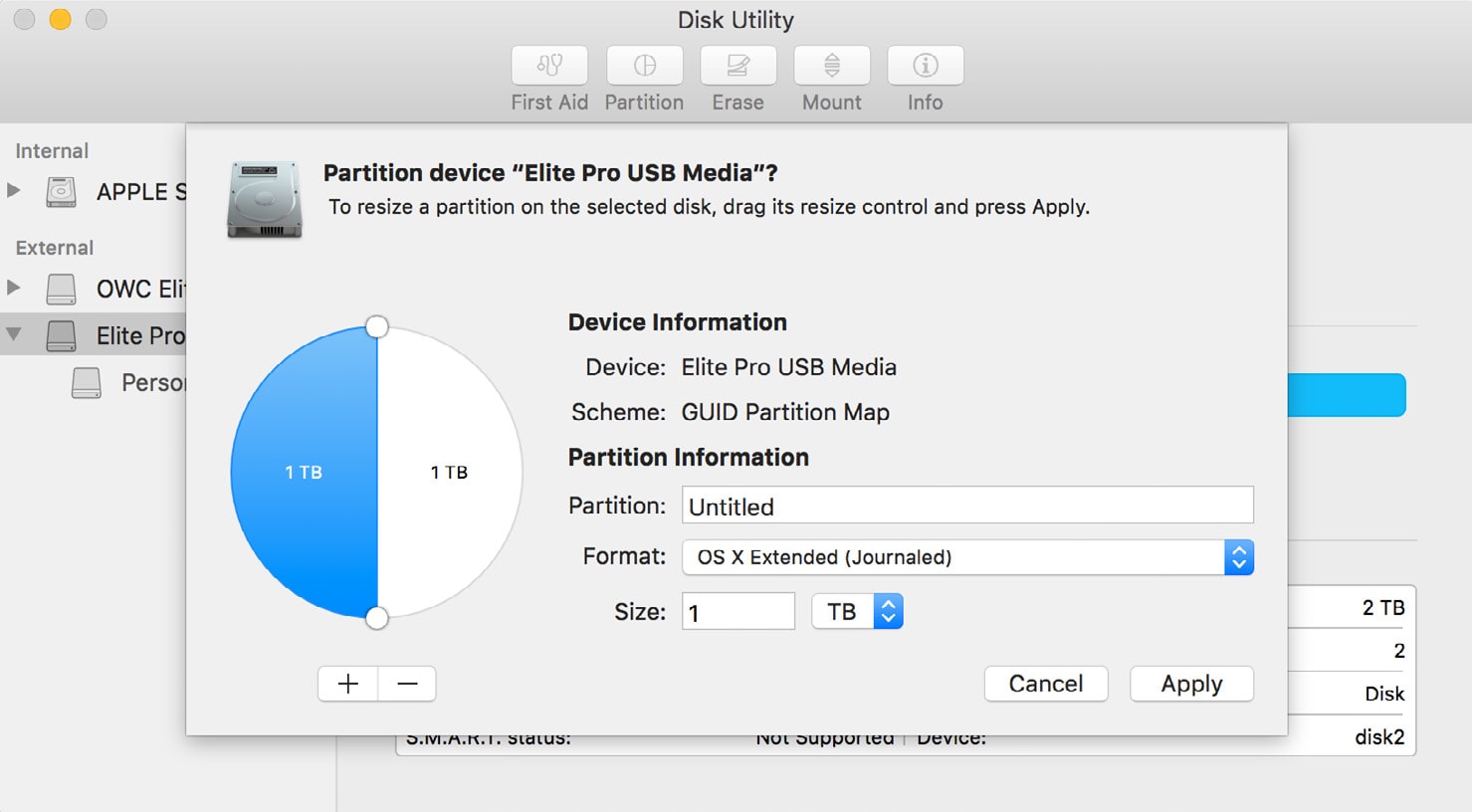Image resolution: width=1472 pixels, height=812 pixels.
Task: Open the Info toolbar icon
Action: pyautogui.click(x=925, y=66)
